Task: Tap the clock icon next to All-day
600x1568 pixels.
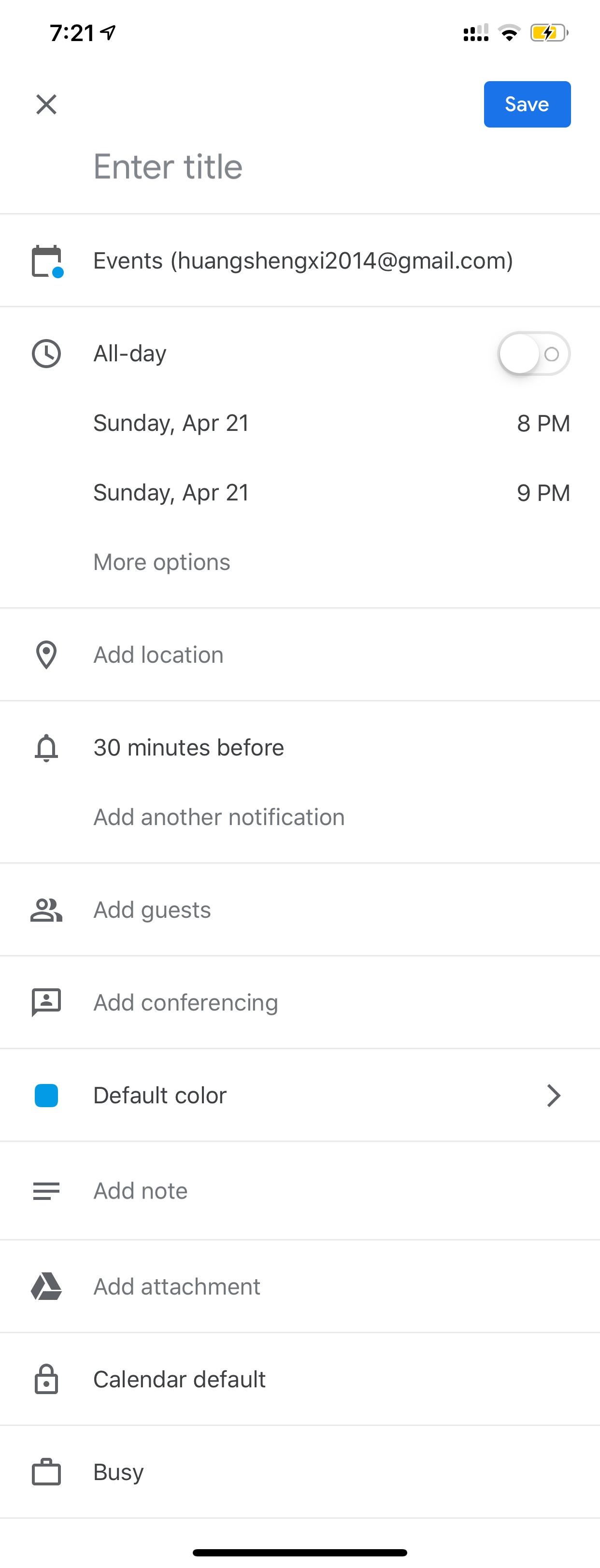Action: (x=46, y=354)
